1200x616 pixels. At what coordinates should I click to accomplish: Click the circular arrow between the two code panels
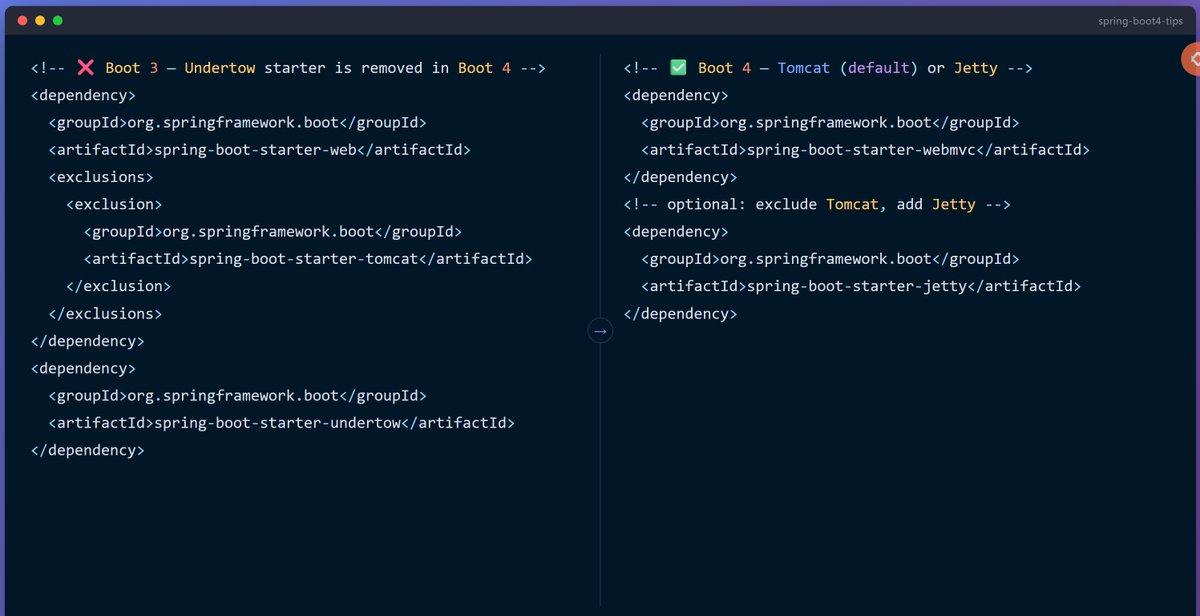(600, 330)
